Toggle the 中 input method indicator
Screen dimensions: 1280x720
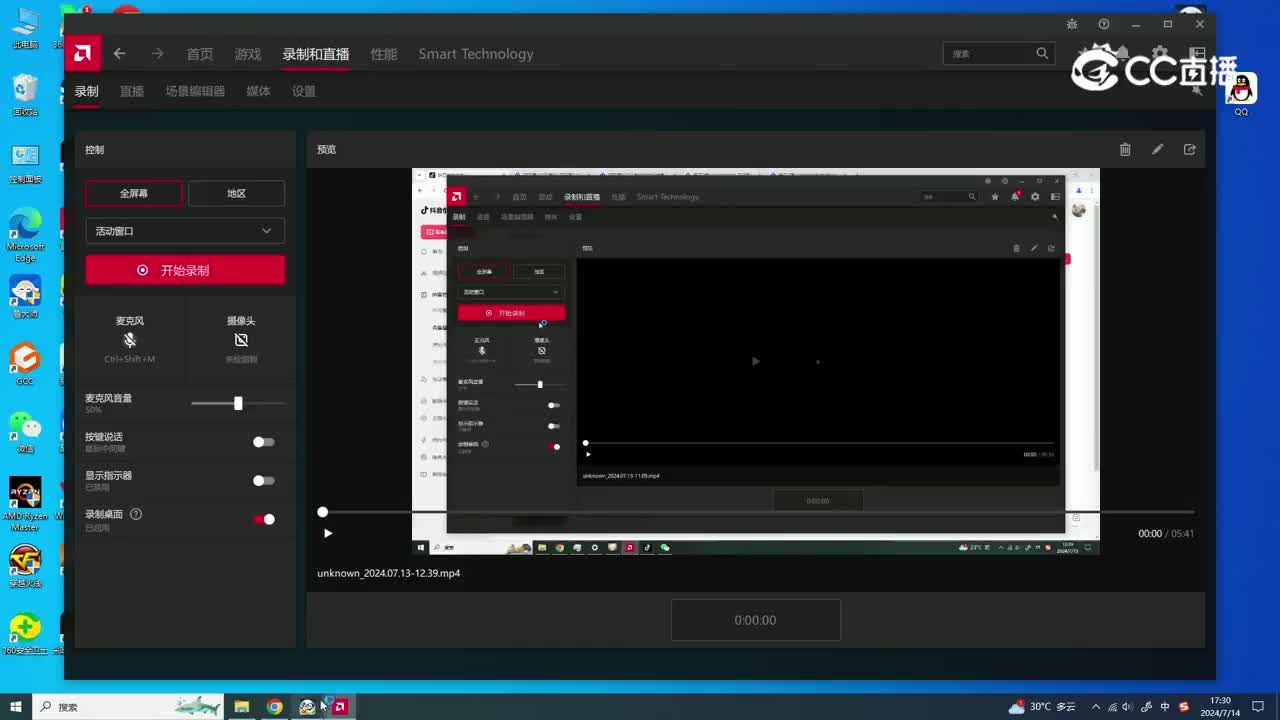click(1165, 707)
